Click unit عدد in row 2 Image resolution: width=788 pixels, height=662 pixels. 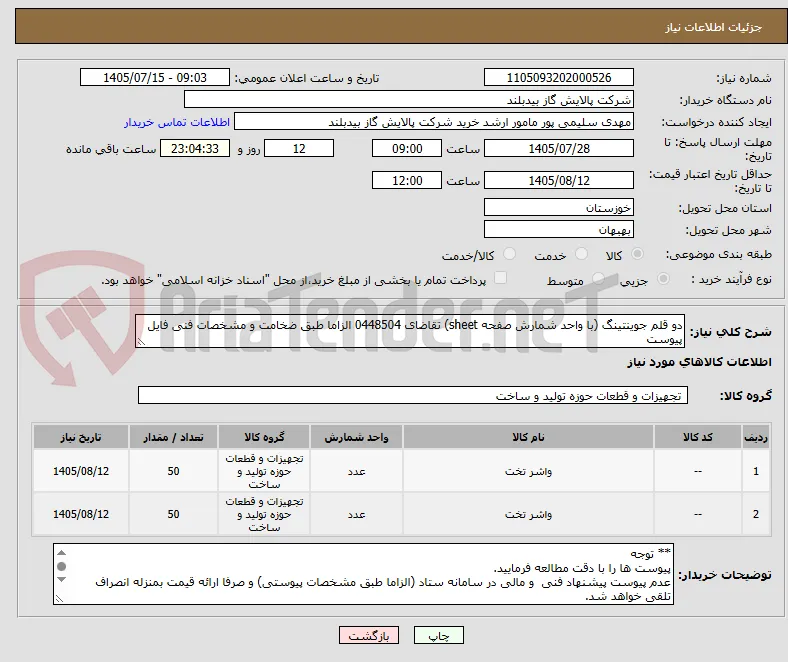coord(356,514)
